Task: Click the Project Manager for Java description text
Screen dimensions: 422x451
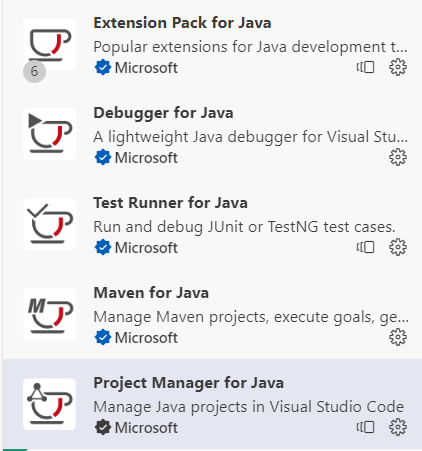Action: [249, 407]
